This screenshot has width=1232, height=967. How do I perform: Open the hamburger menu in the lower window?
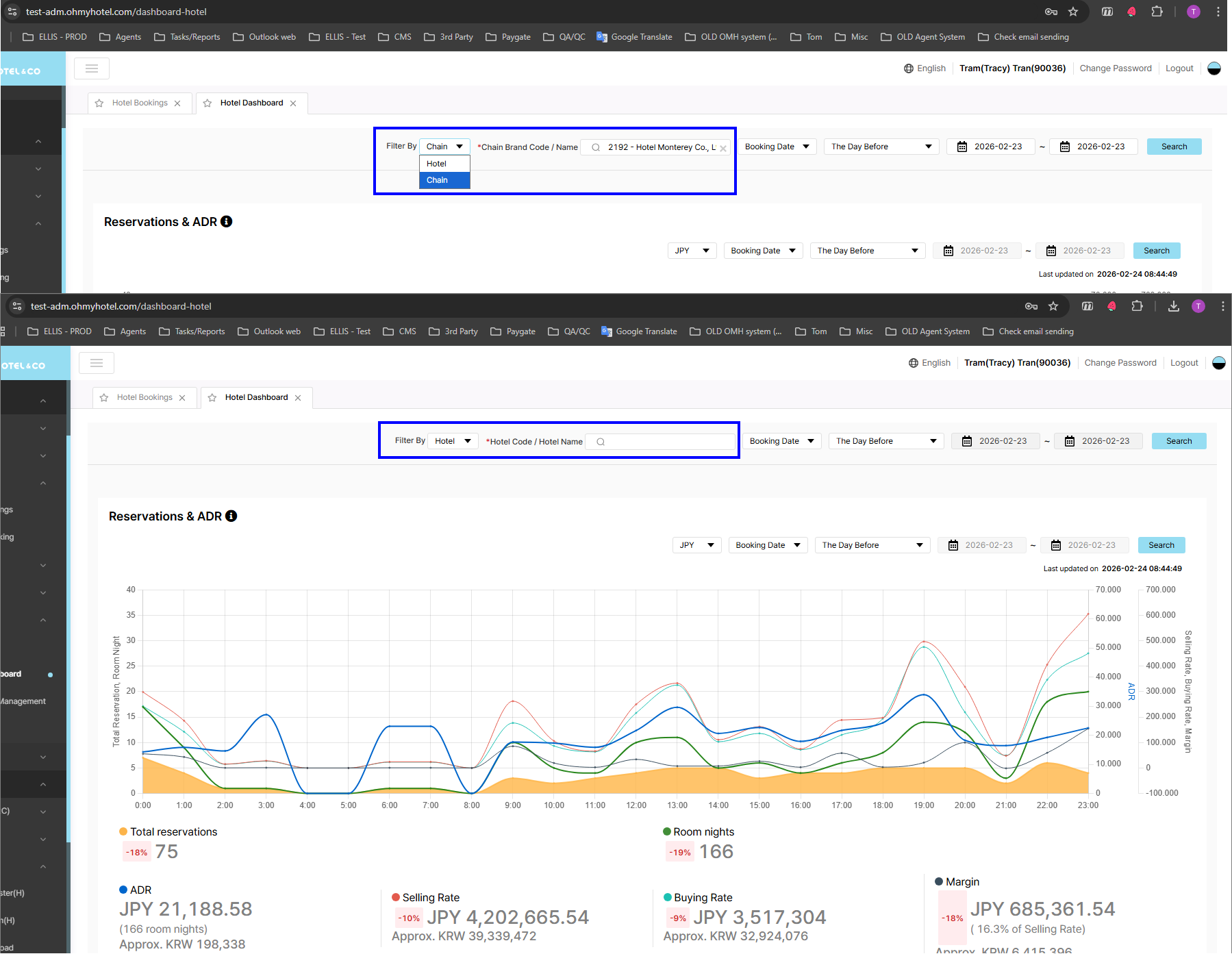[97, 363]
